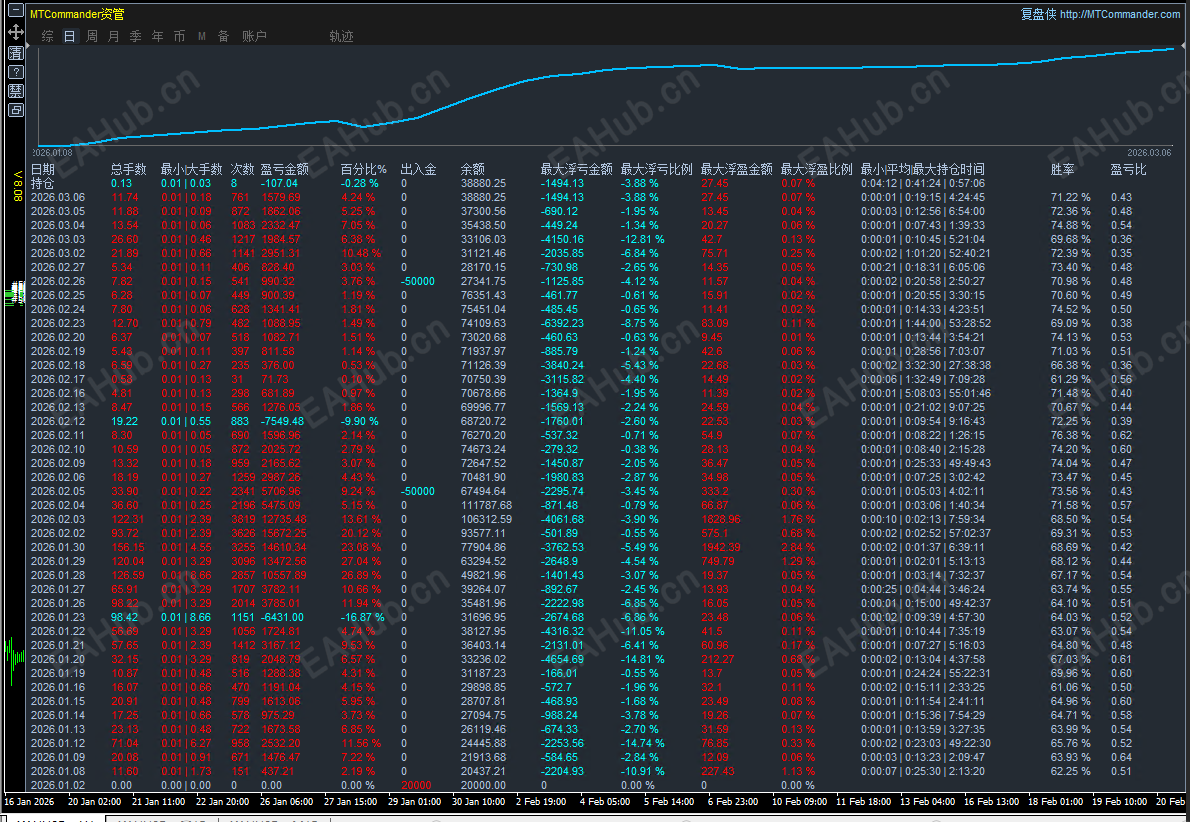
Task: Click the overlapping windows restore icon
Action: 16,110
